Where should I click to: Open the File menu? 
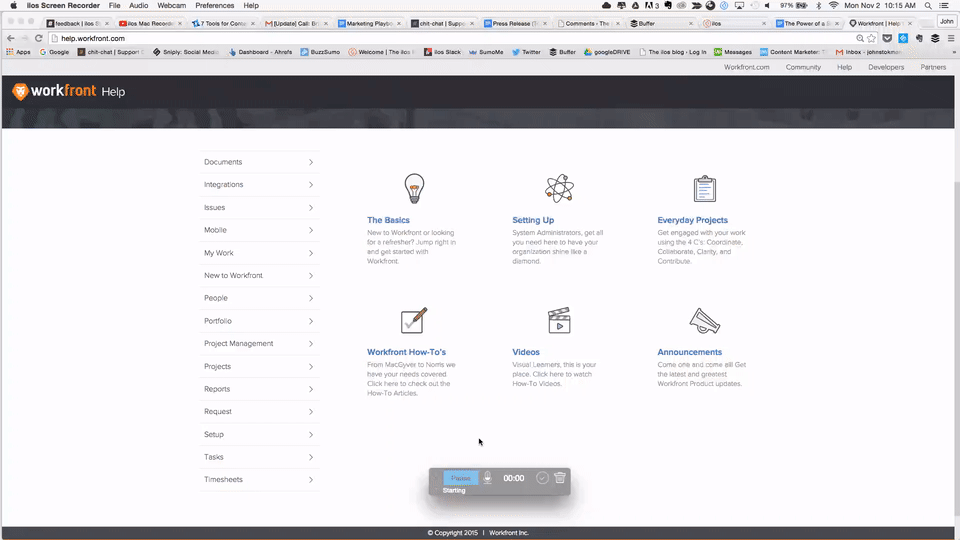coord(114,6)
